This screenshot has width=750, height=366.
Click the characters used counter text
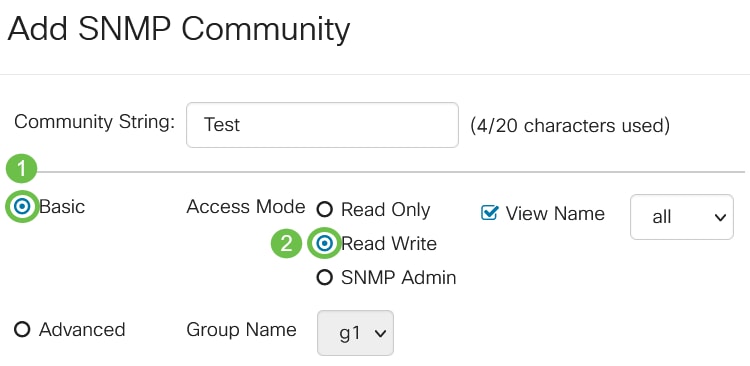pos(570,125)
